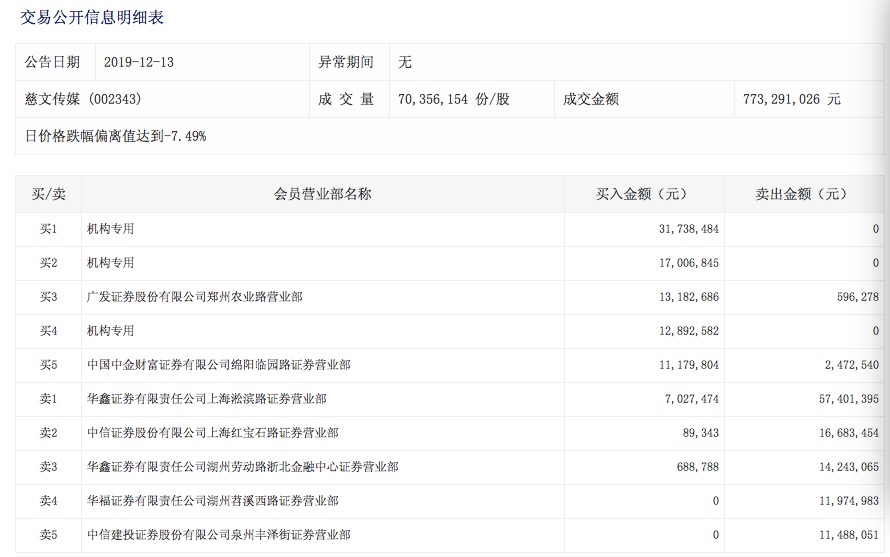Click 中信证券股份有限公司上海红宝石路证券营业部
Screen dimensions: 890x557
tap(213, 433)
